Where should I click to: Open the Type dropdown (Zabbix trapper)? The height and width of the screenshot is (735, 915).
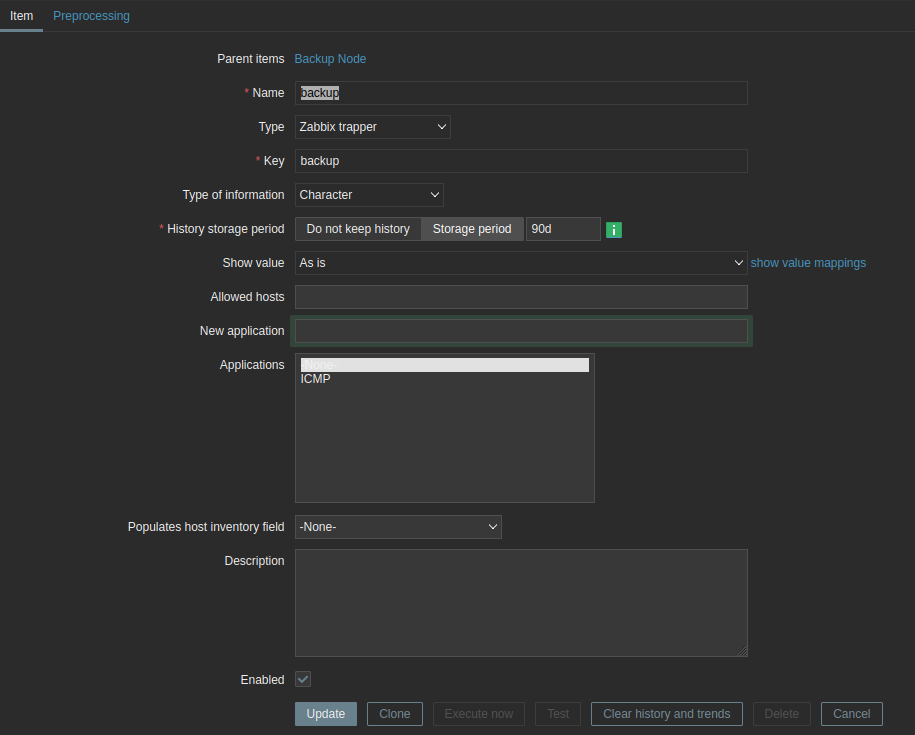pos(372,127)
